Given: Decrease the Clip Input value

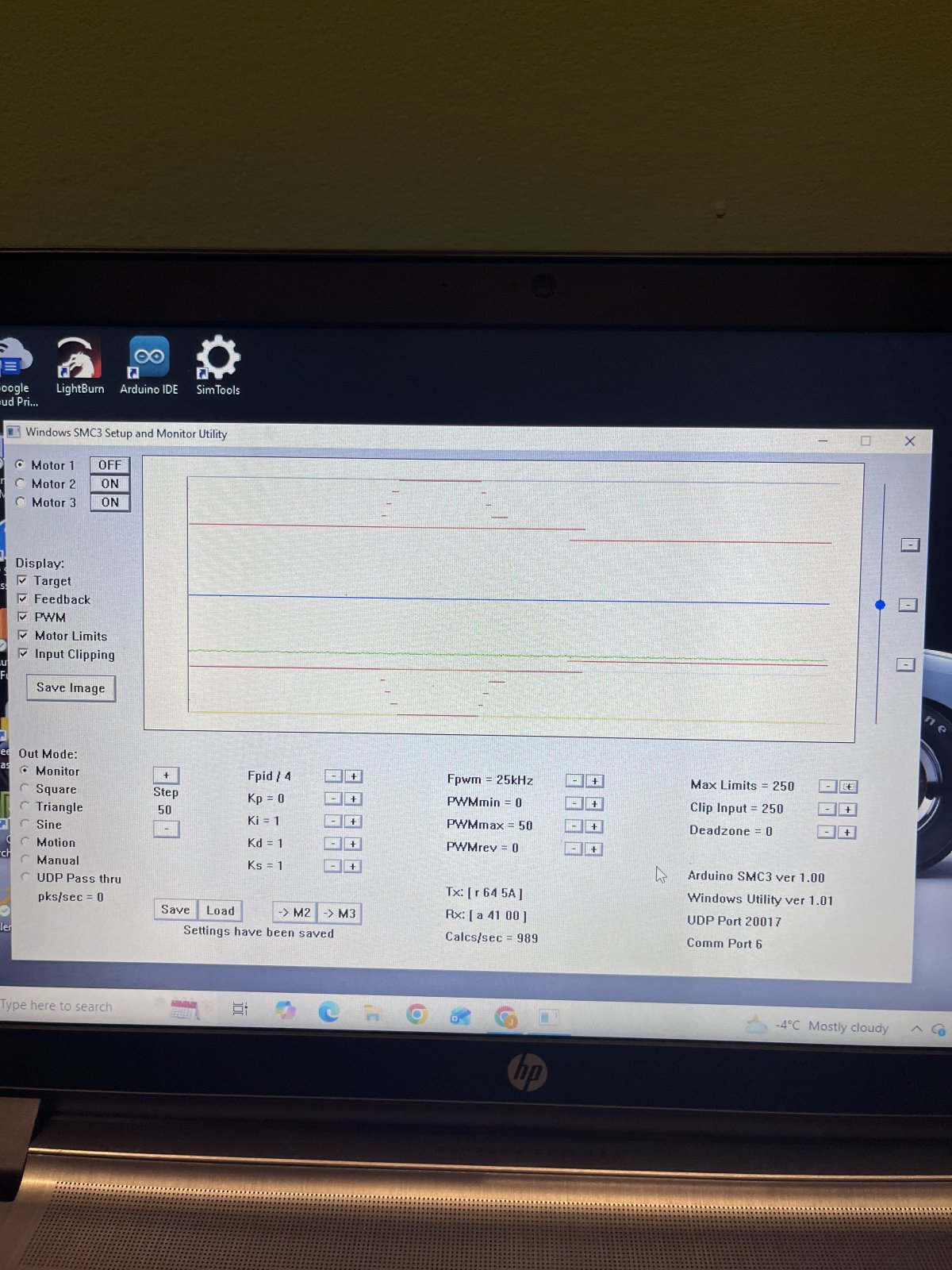Looking at the screenshot, I should tap(827, 809).
